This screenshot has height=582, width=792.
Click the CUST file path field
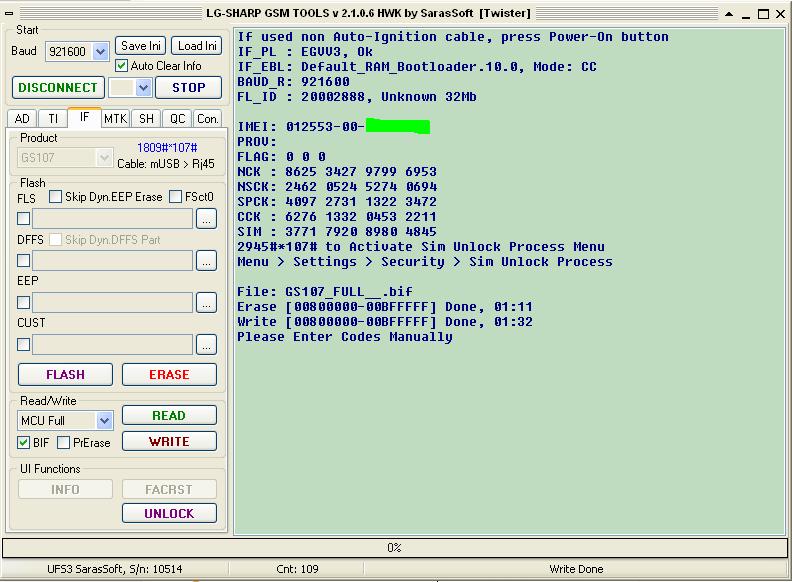click(113, 345)
